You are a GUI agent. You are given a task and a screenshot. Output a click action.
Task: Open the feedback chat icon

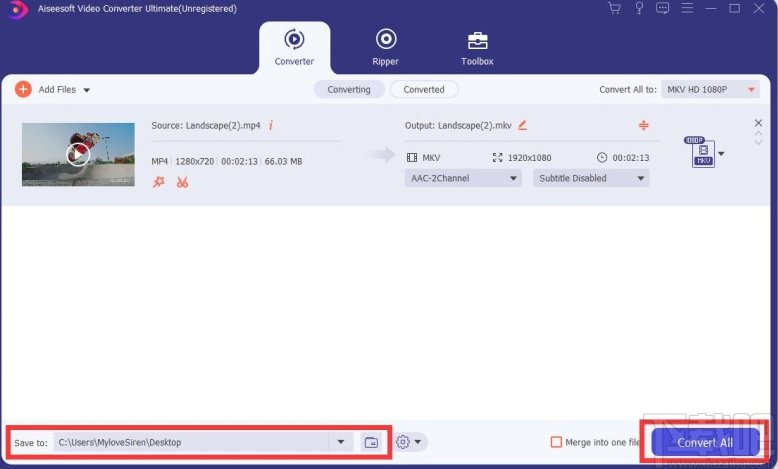pyautogui.click(x=662, y=8)
